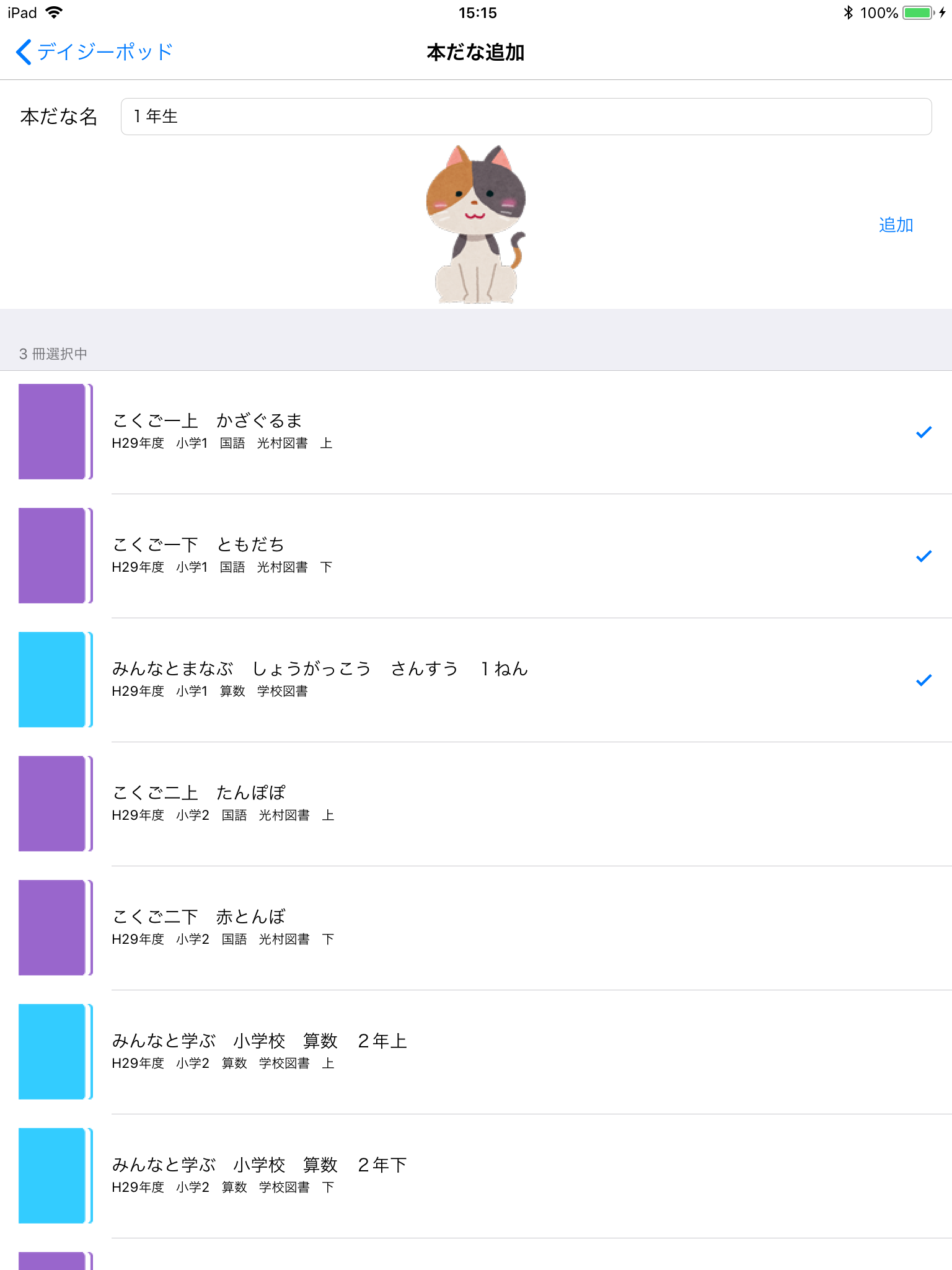Image resolution: width=952 pixels, height=1270 pixels.
Task: Go back to デイジーポッド with the chevron
Action: [24, 52]
